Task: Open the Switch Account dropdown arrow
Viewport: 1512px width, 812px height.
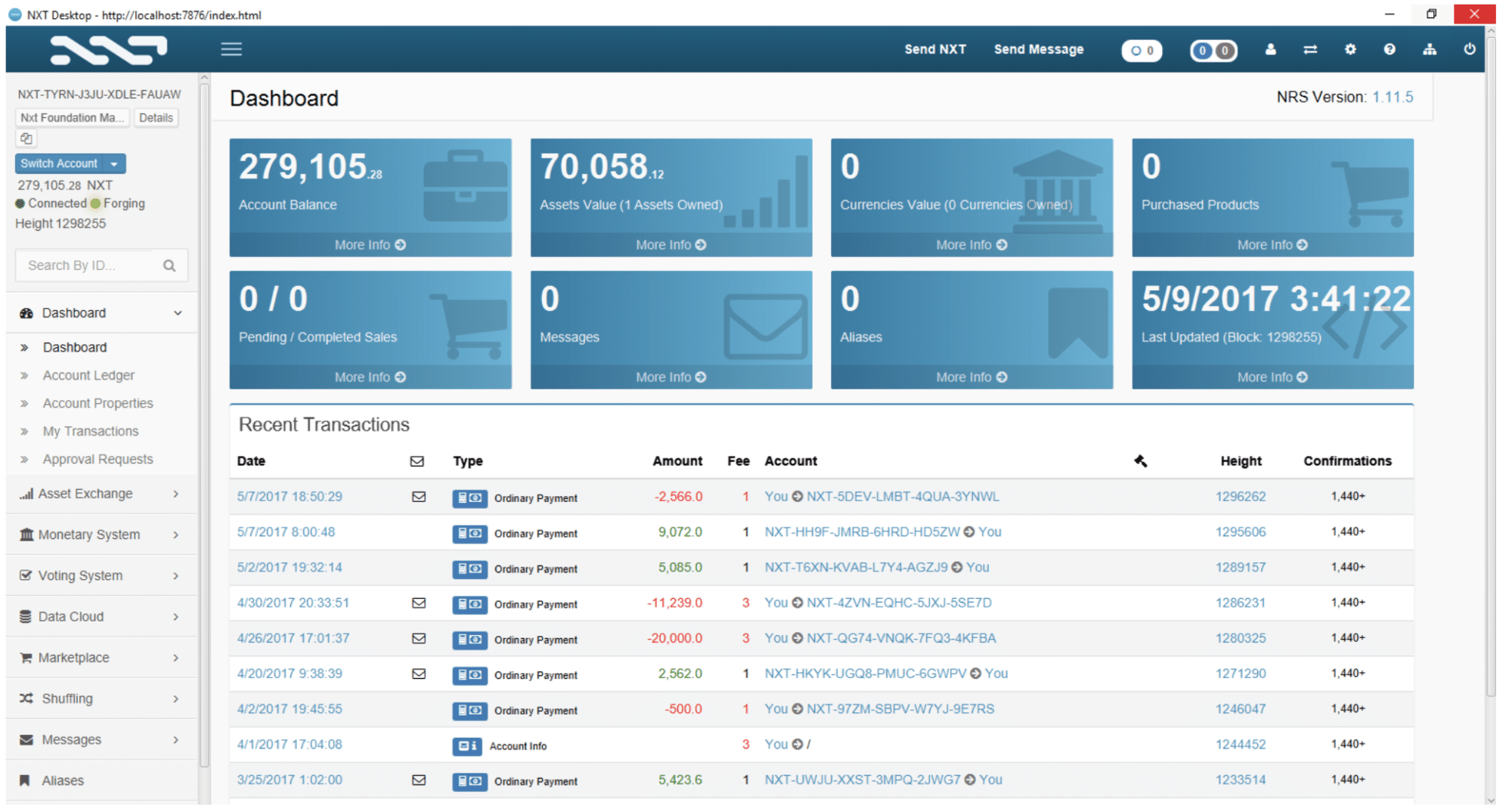Action: click(114, 164)
